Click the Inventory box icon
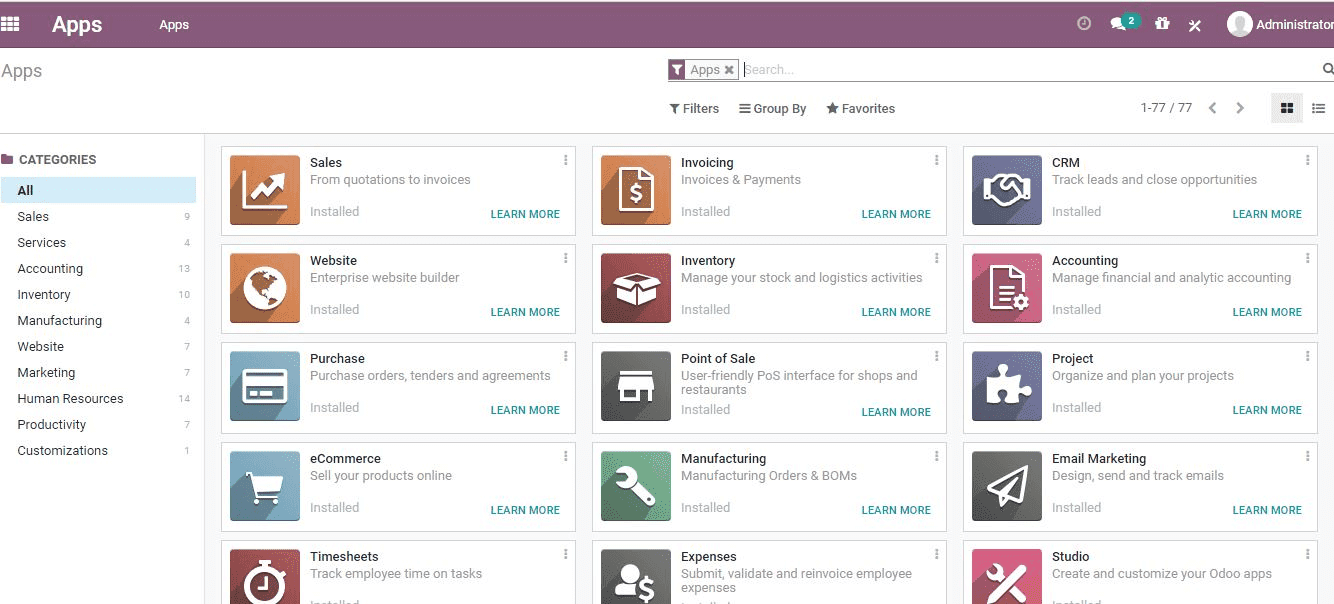 (636, 288)
